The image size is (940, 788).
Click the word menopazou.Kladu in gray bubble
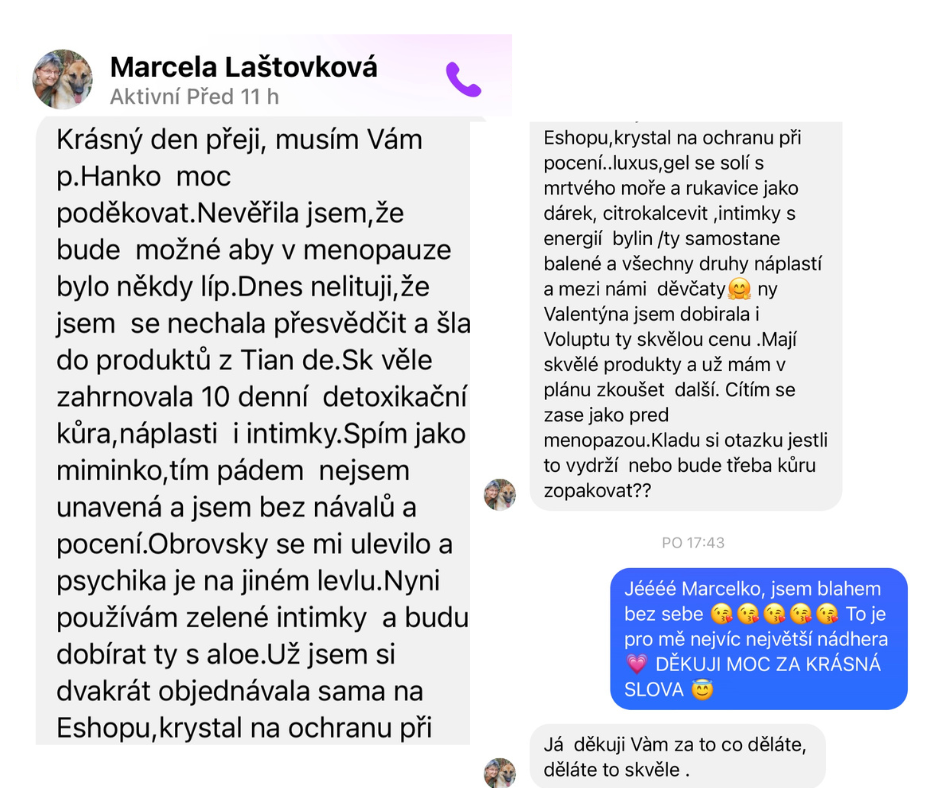[x=622, y=440]
